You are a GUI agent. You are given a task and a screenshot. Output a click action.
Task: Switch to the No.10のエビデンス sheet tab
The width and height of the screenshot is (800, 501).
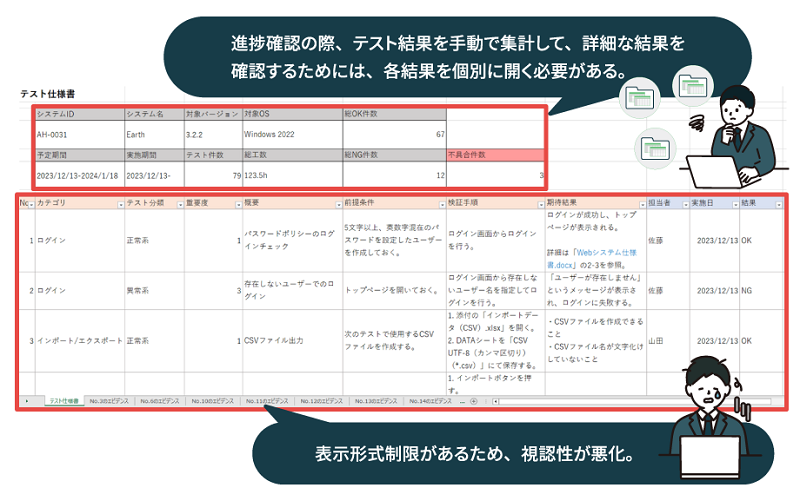213,402
